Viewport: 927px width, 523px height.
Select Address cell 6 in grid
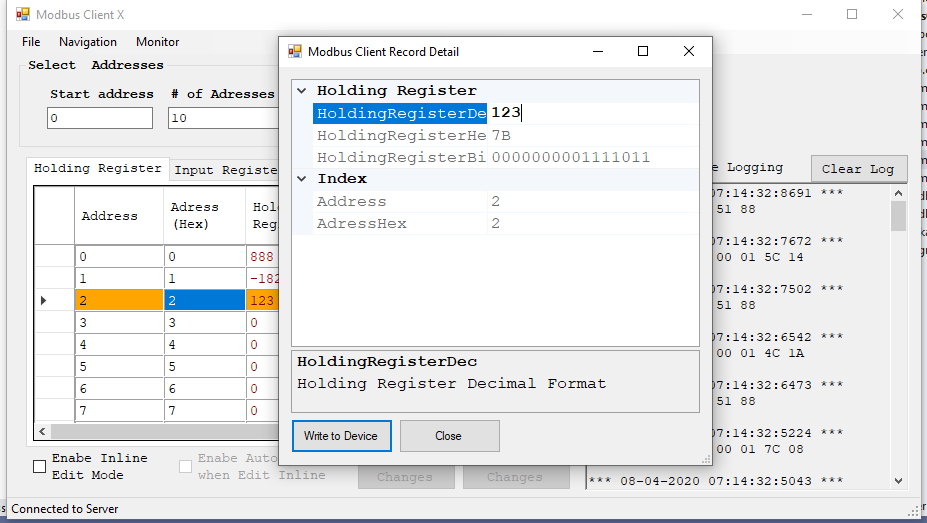click(119, 388)
